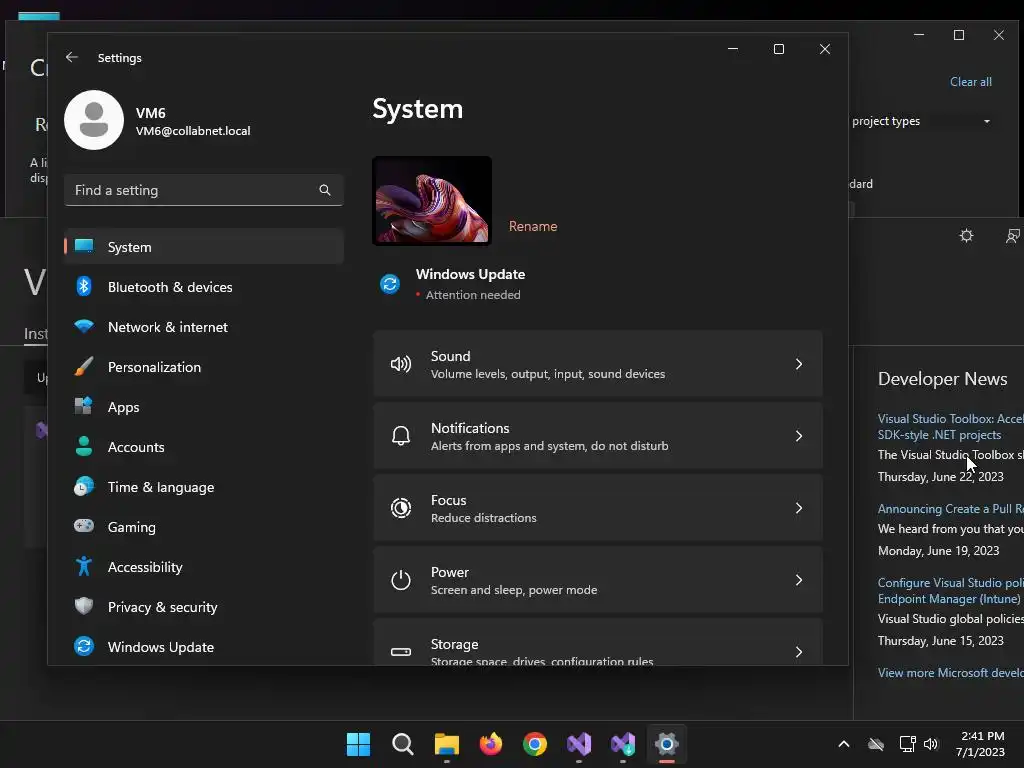Expand the Notifications chevron

coord(799,436)
